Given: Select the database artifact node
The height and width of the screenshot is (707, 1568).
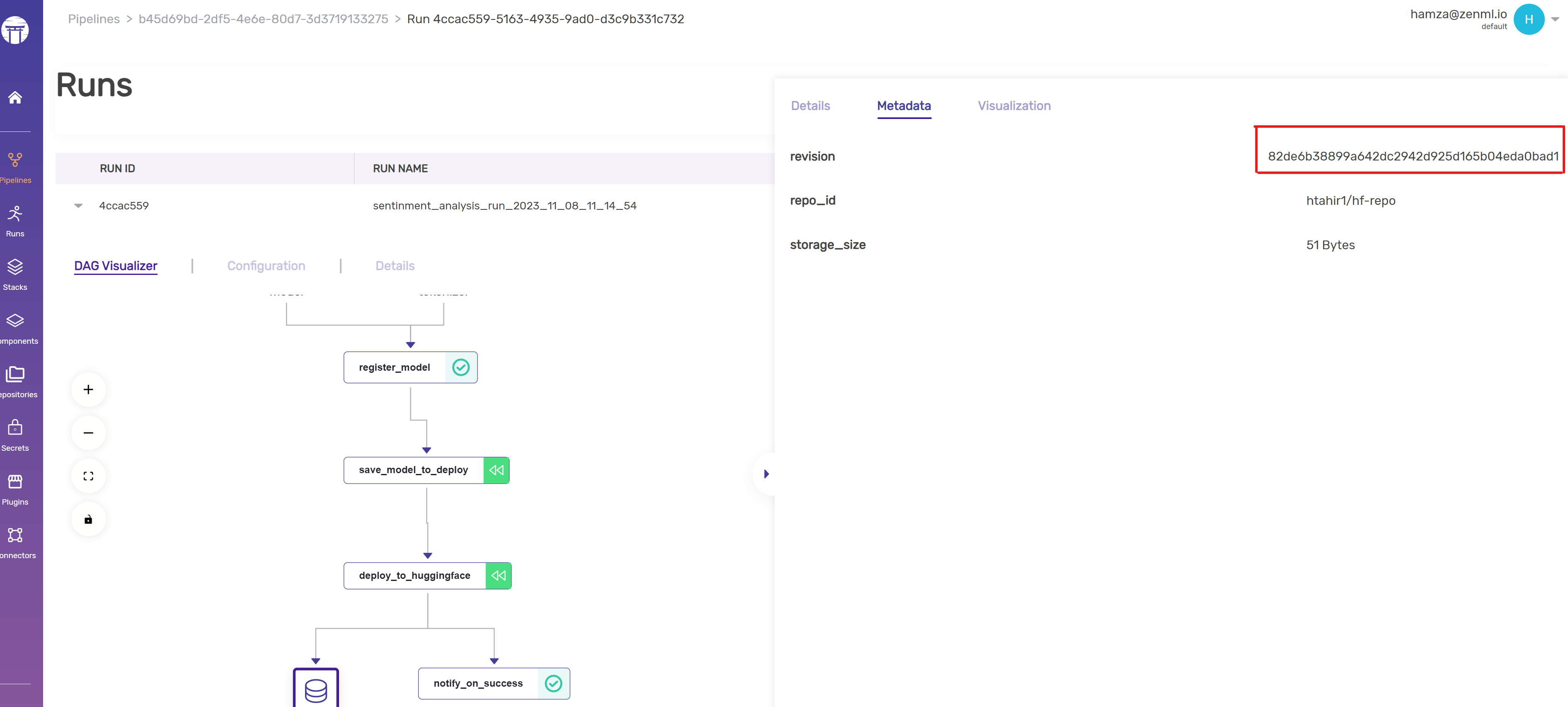Looking at the screenshot, I should pos(315,689).
